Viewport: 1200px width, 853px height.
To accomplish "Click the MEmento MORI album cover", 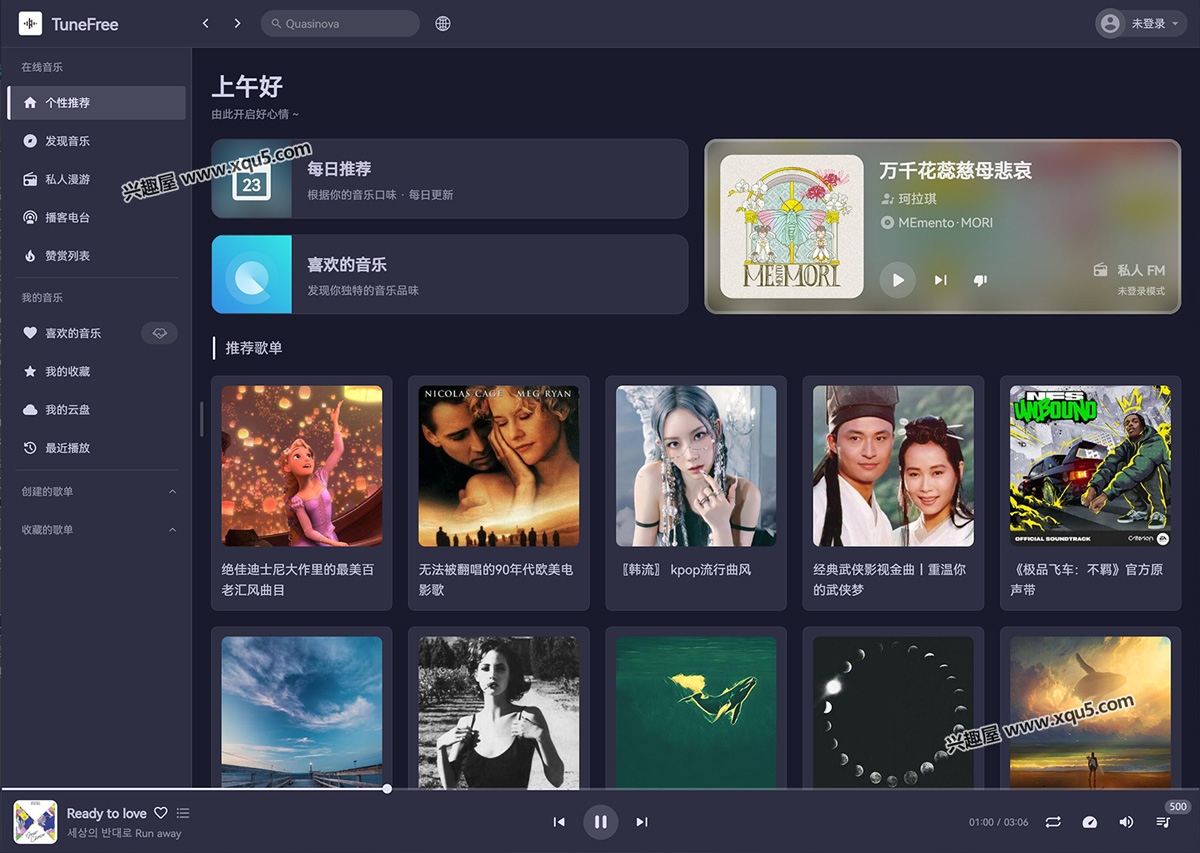I will point(792,226).
